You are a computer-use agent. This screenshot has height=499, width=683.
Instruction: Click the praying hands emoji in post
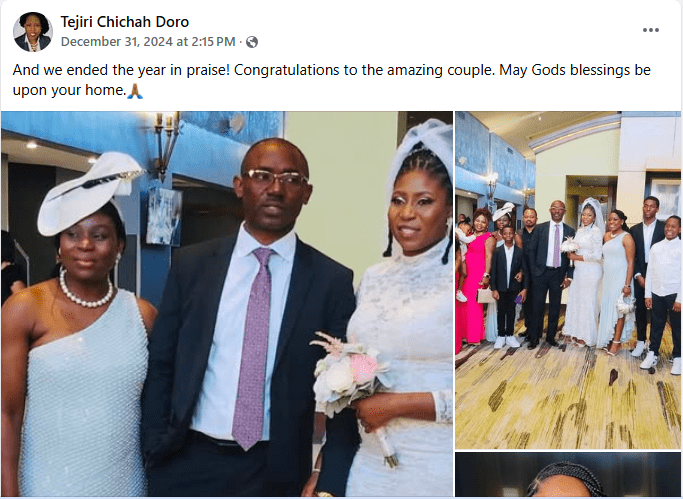pos(135,91)
